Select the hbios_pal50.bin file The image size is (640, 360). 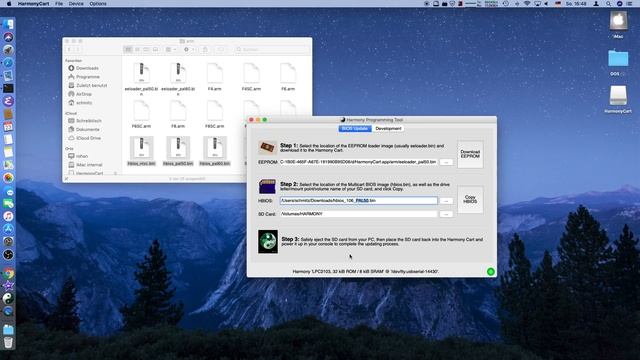coord(178,151)
